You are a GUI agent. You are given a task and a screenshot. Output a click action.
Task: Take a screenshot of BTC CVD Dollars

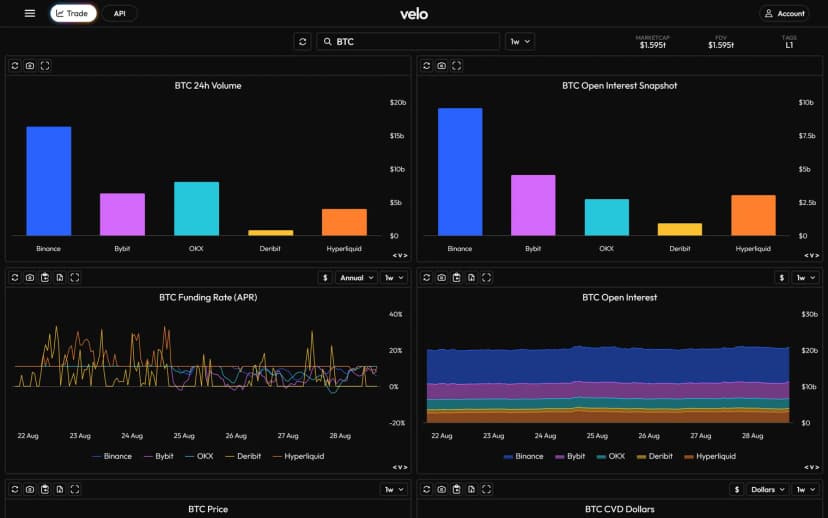441,489
